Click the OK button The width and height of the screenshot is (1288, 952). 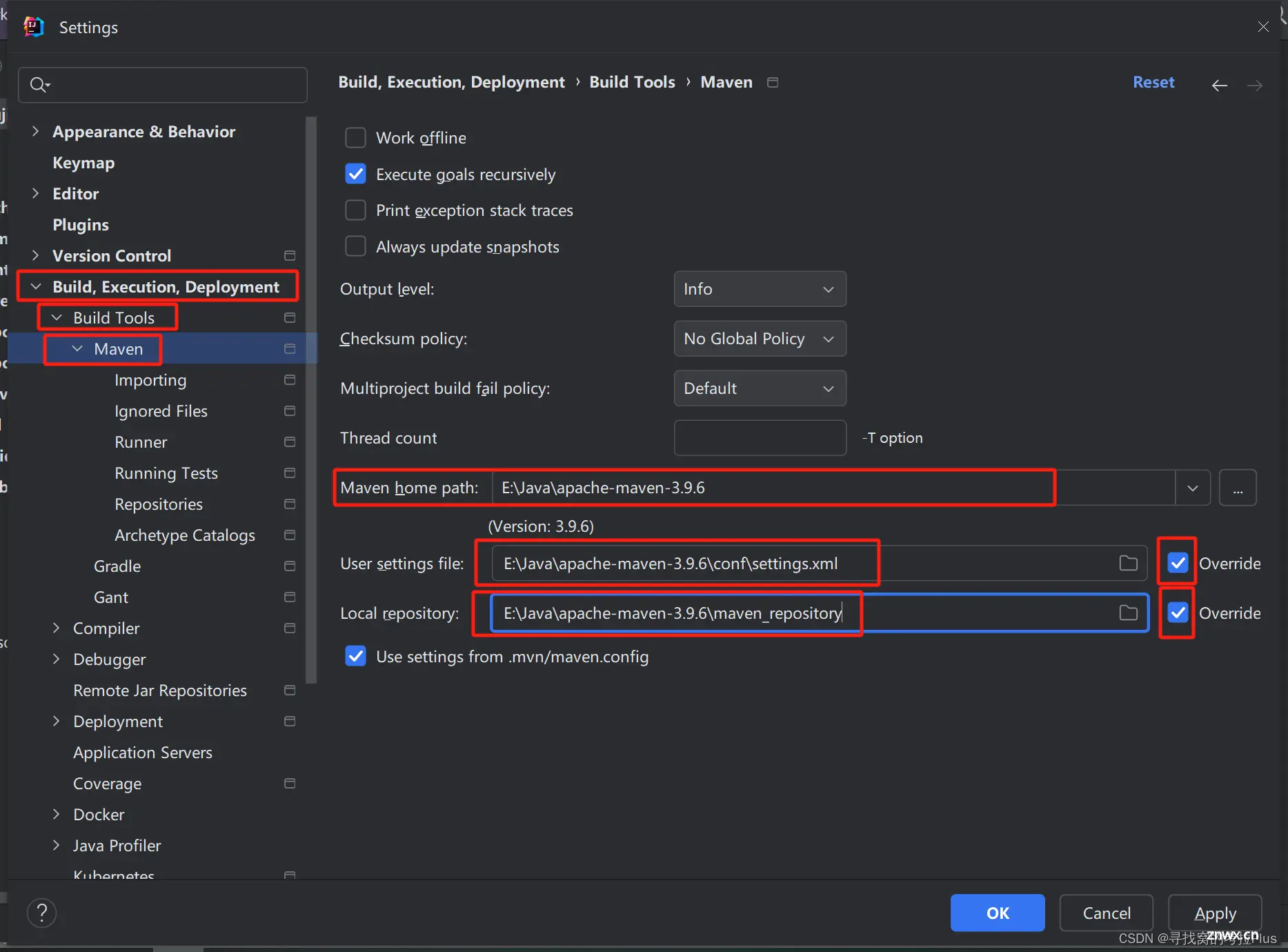(998, 913)
